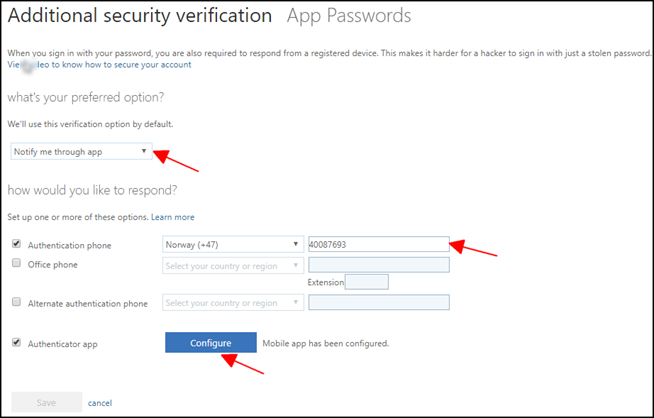Open Alternate phone country or region dropdown
The width and height of the screenshot is (654, 418).
[233, 303]
